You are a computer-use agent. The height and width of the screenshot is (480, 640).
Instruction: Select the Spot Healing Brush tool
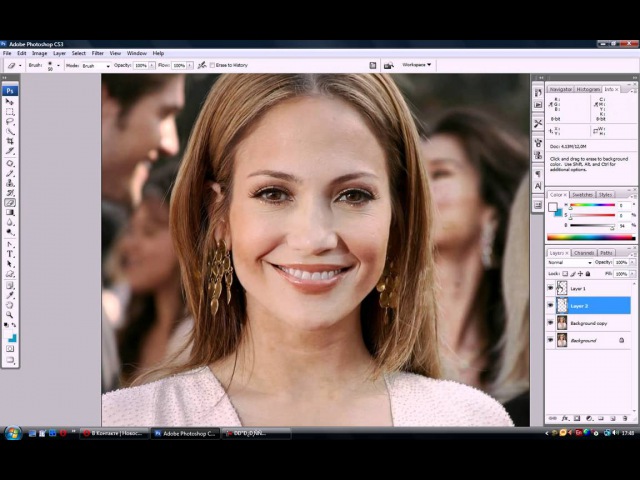tap(10, 163)
